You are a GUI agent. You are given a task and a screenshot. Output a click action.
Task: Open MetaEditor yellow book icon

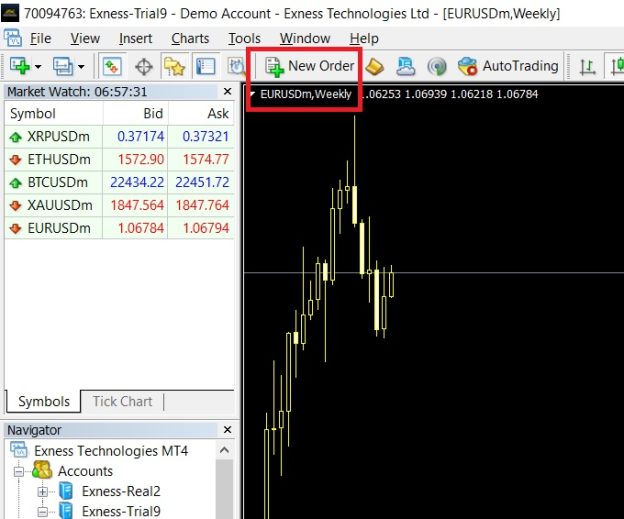tap(374, 66)
